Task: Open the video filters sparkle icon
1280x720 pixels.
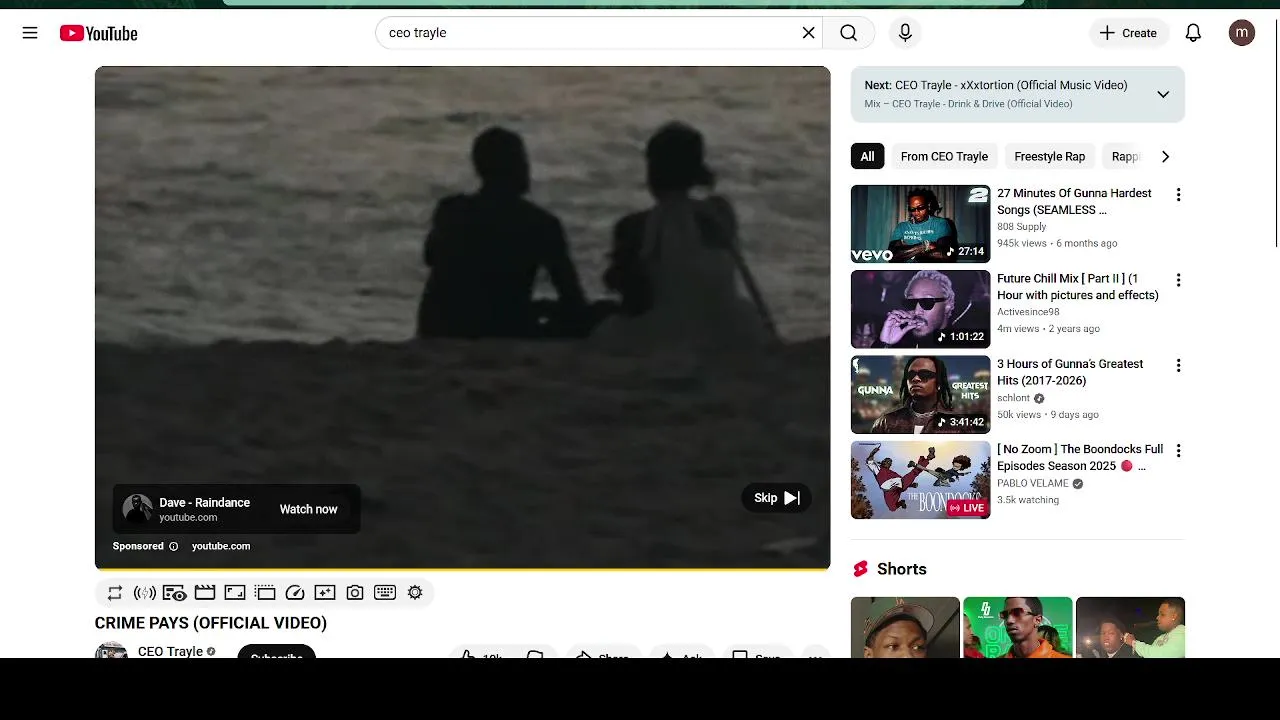Action: coord(325,593)
